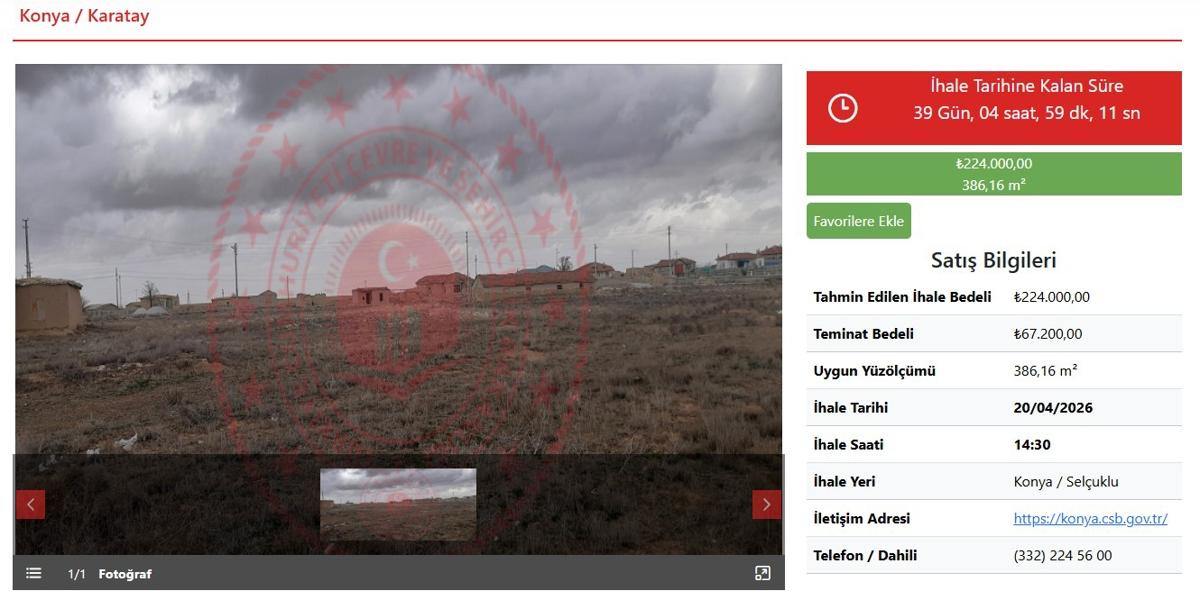Click the Fotoğraf caption label
This screenshot has height=591, width=1200.
[x=125, y=574]
